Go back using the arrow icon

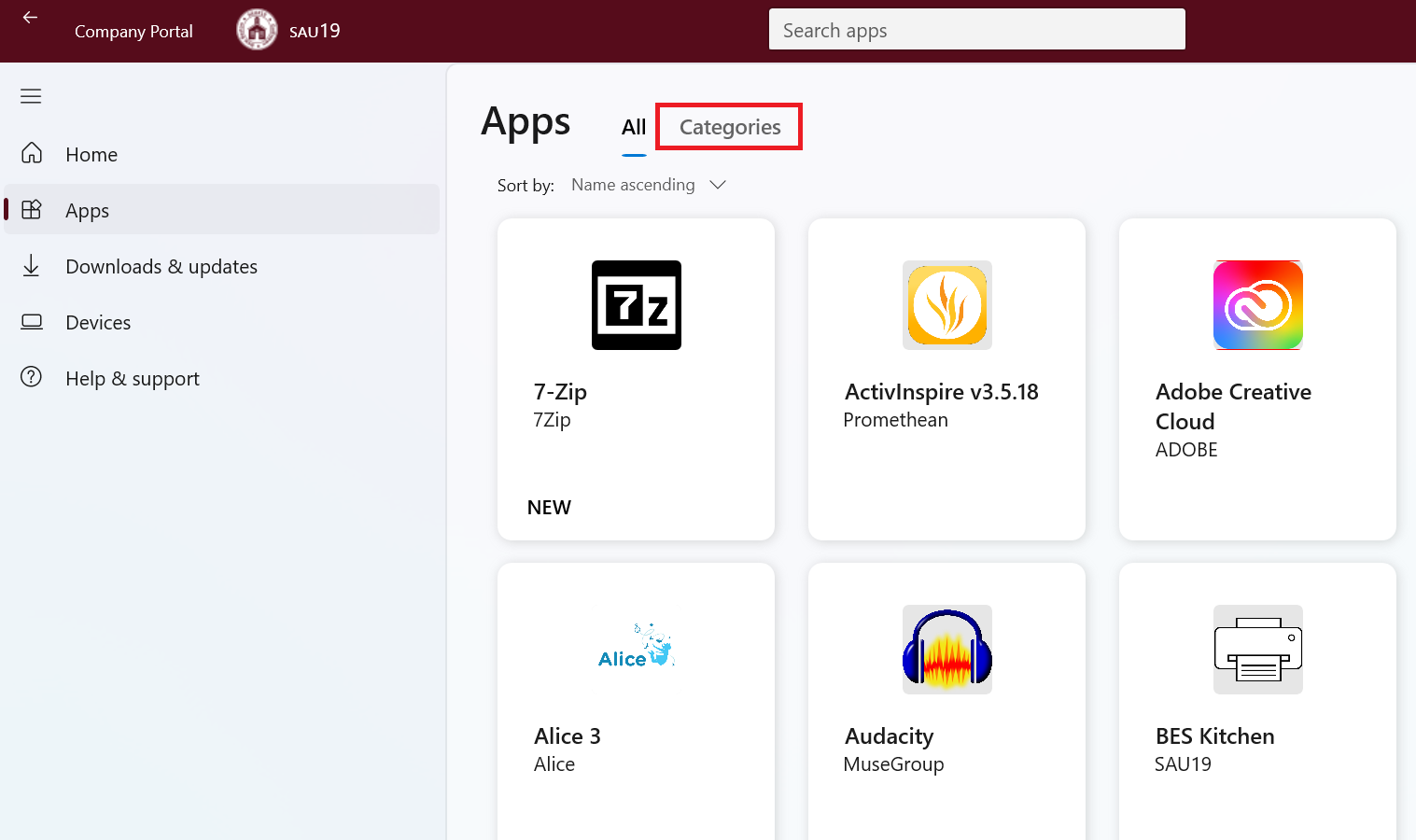[x=30, y=18]
